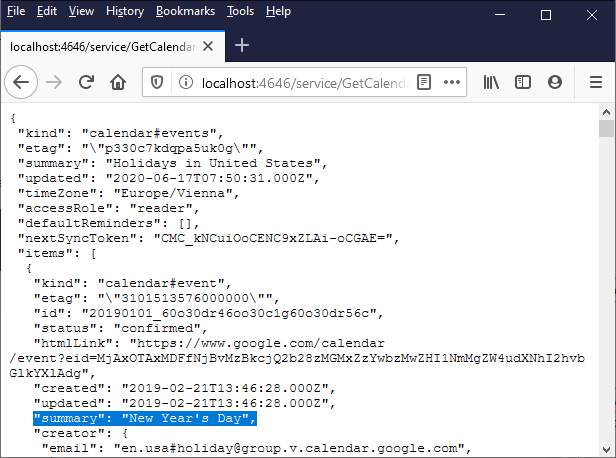Open the History menu
Screen dimensions: 616x458
tap(124, 12)
